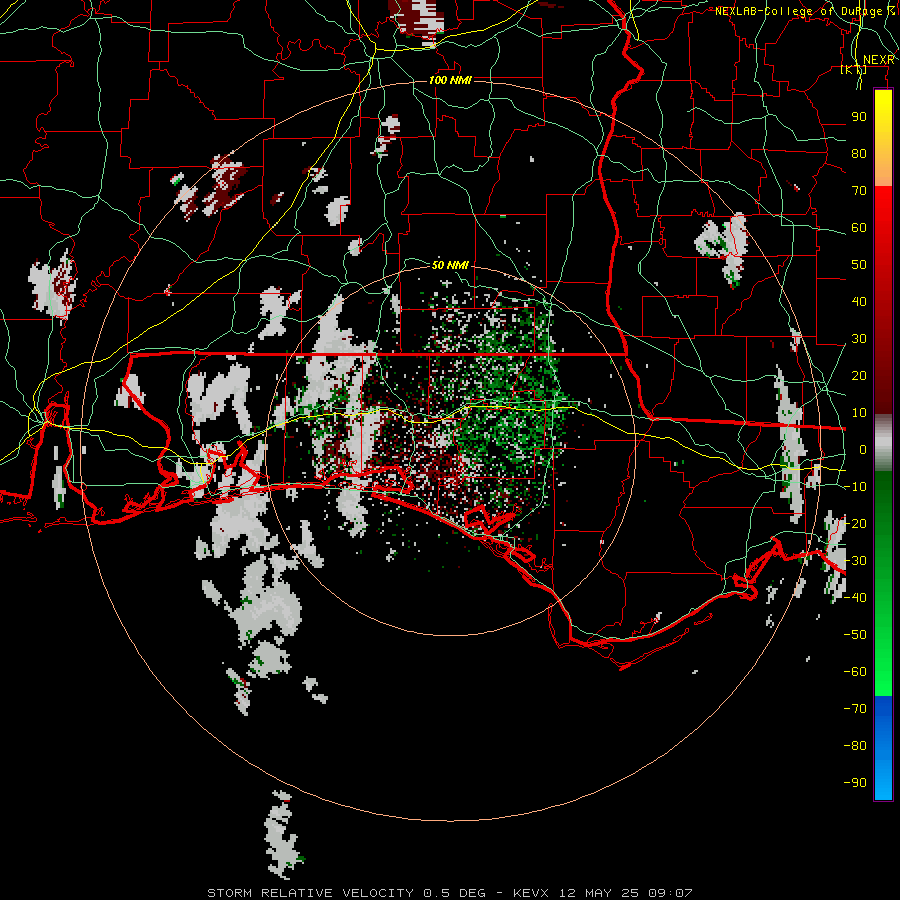Click the "-60" scale value
The image size is (900, 900).
855,672
